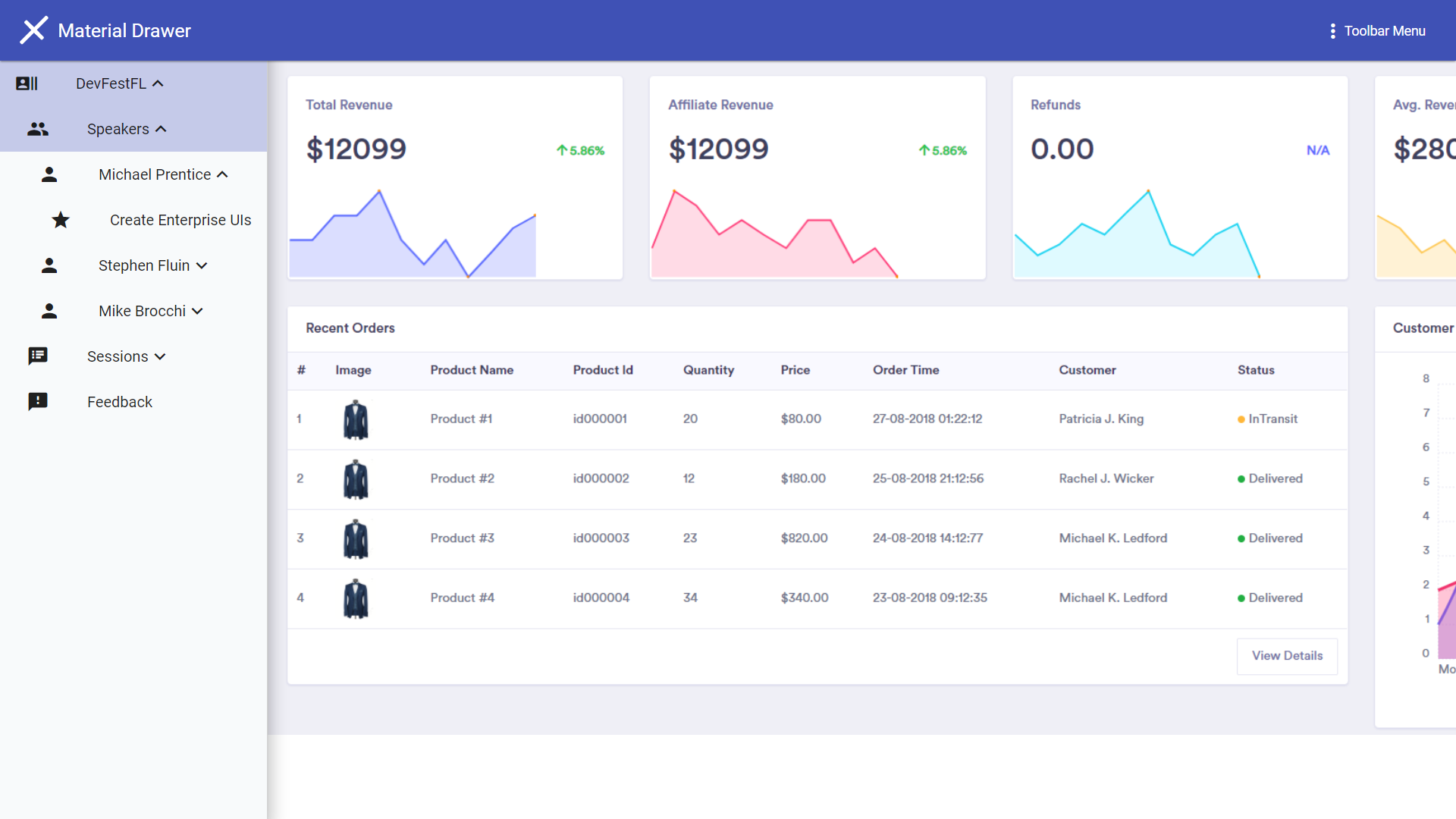The height and width of the screenshot is (819, 1456).
Task: Click the person icon beside Michael Prentice
Action: pos(49,174)
